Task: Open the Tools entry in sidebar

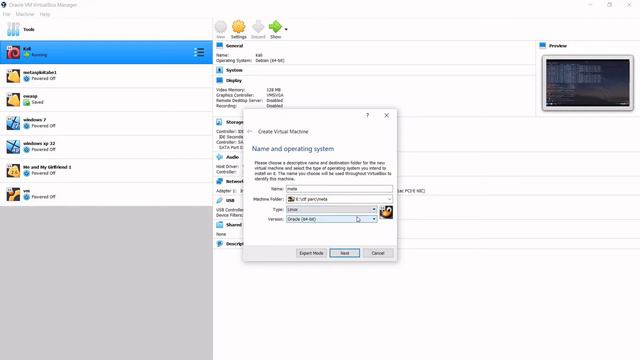Action: (x=106, y=29)
